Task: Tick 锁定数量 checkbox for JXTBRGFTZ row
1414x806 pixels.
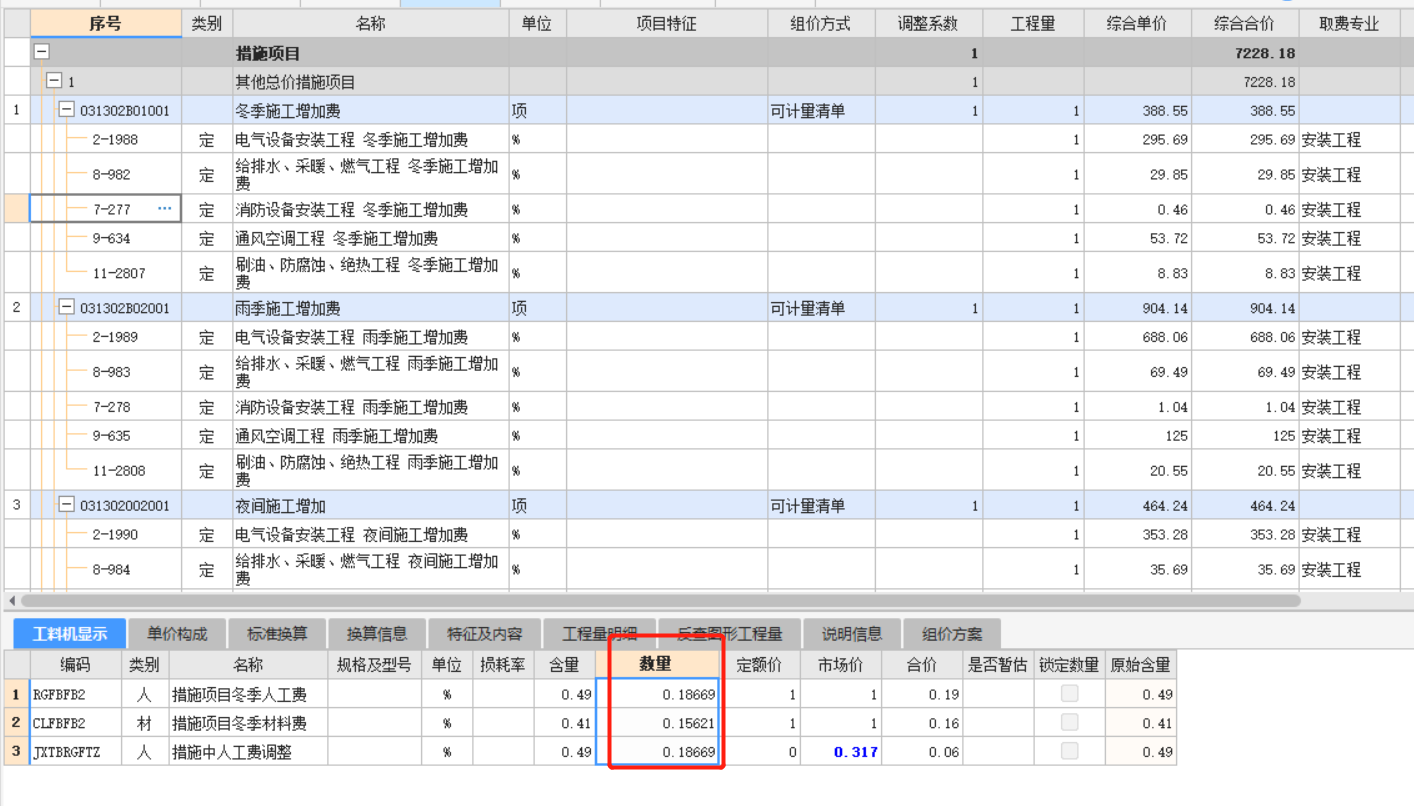Action: pyautogui.click(x=1070, y=751)
